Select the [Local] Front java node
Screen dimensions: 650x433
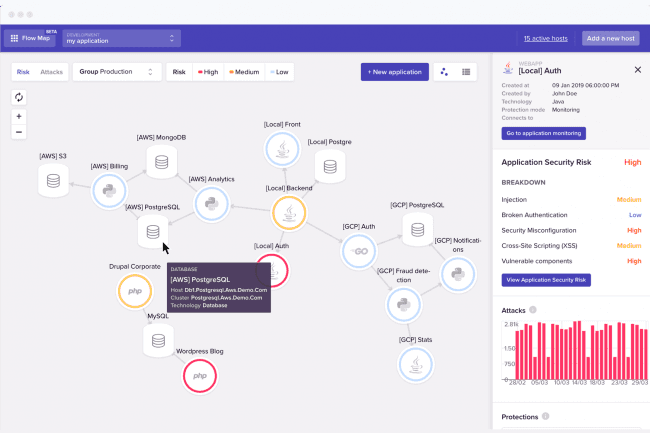282,149
